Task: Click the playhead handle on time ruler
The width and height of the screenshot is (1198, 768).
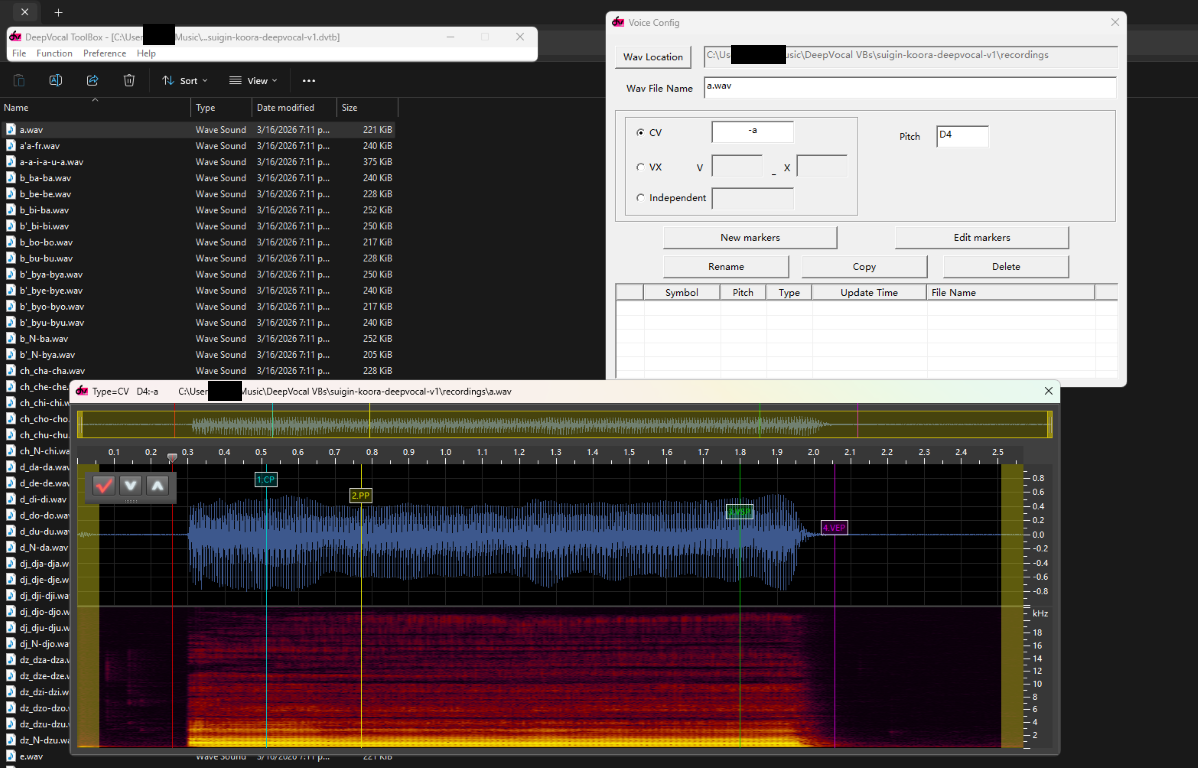Action: point(172,458)
